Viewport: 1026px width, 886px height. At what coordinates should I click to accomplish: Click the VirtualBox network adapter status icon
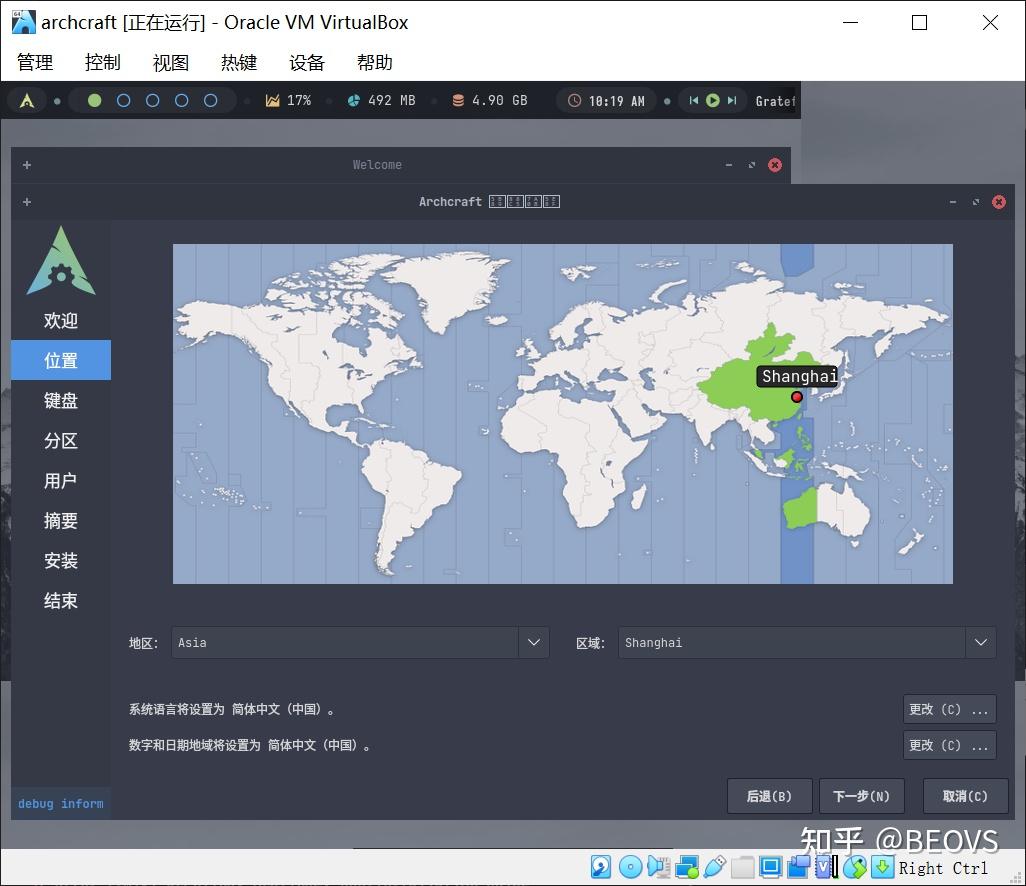pyautogui.click(x=689, y=867)
